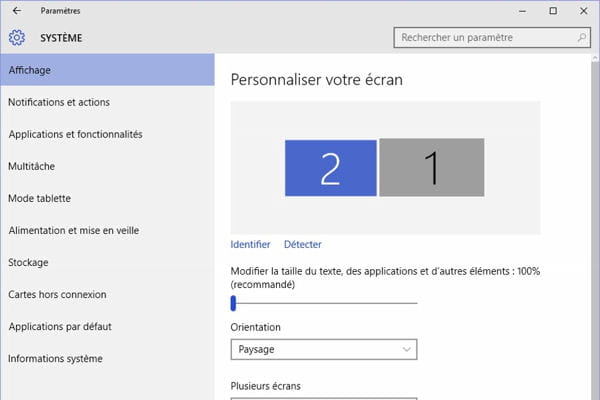
Task: Select display monitor 2 thumbnail
Action: (x=331, y=168)
